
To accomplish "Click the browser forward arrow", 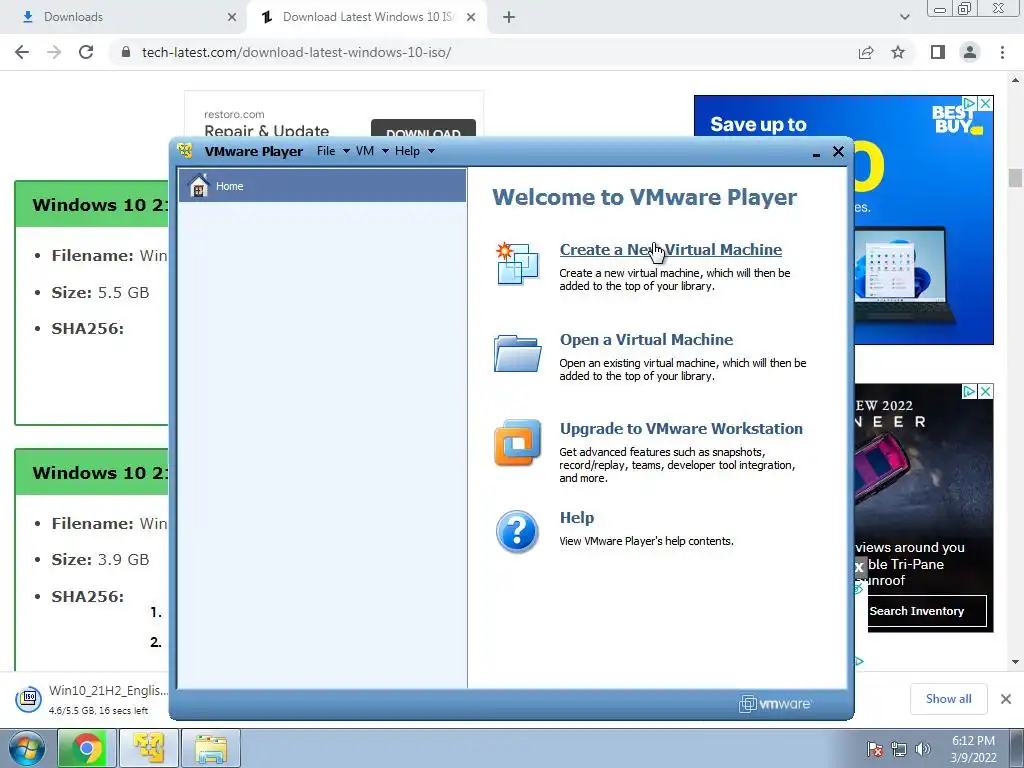I will click(x=54, y=52).
